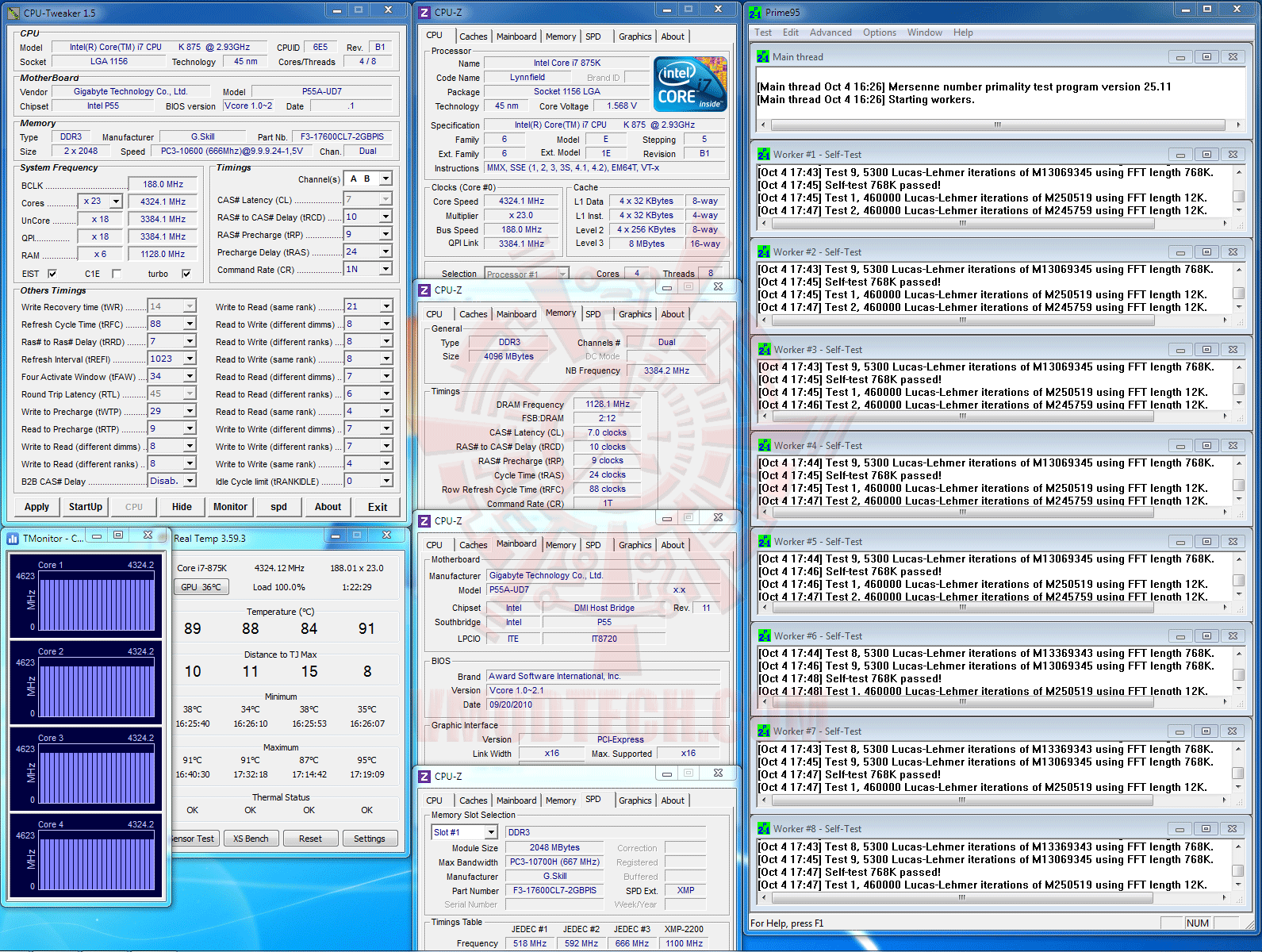Toggle the turbo checkbox
The width and height of the screenshot is (1262, 952).
pos(186,274)
